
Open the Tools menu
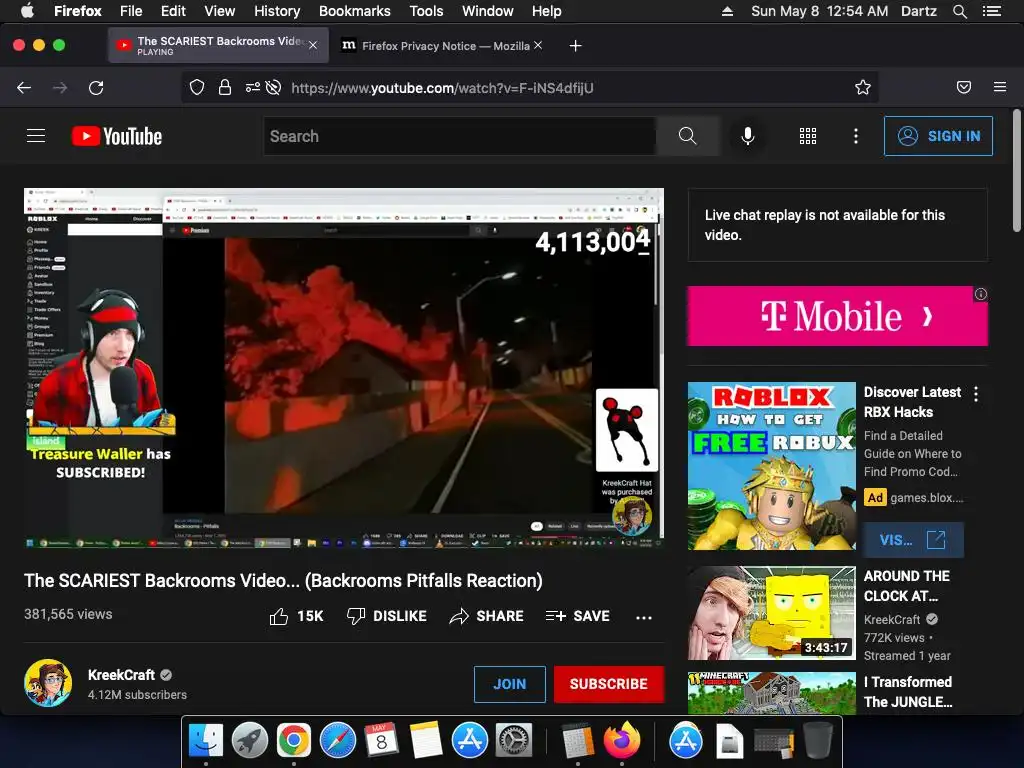[426, 11]
